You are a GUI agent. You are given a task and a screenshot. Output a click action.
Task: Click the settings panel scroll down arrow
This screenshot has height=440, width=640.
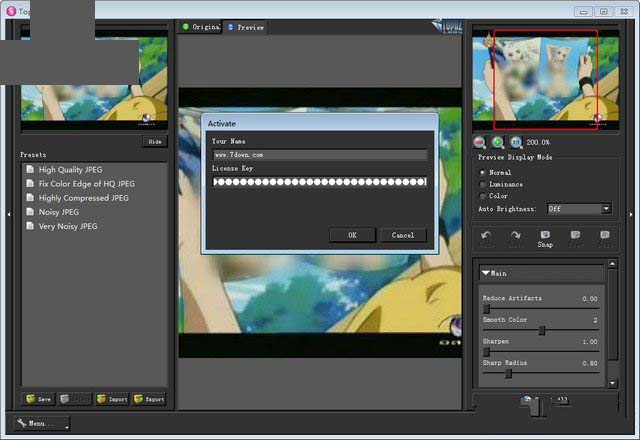pos(612,383)
